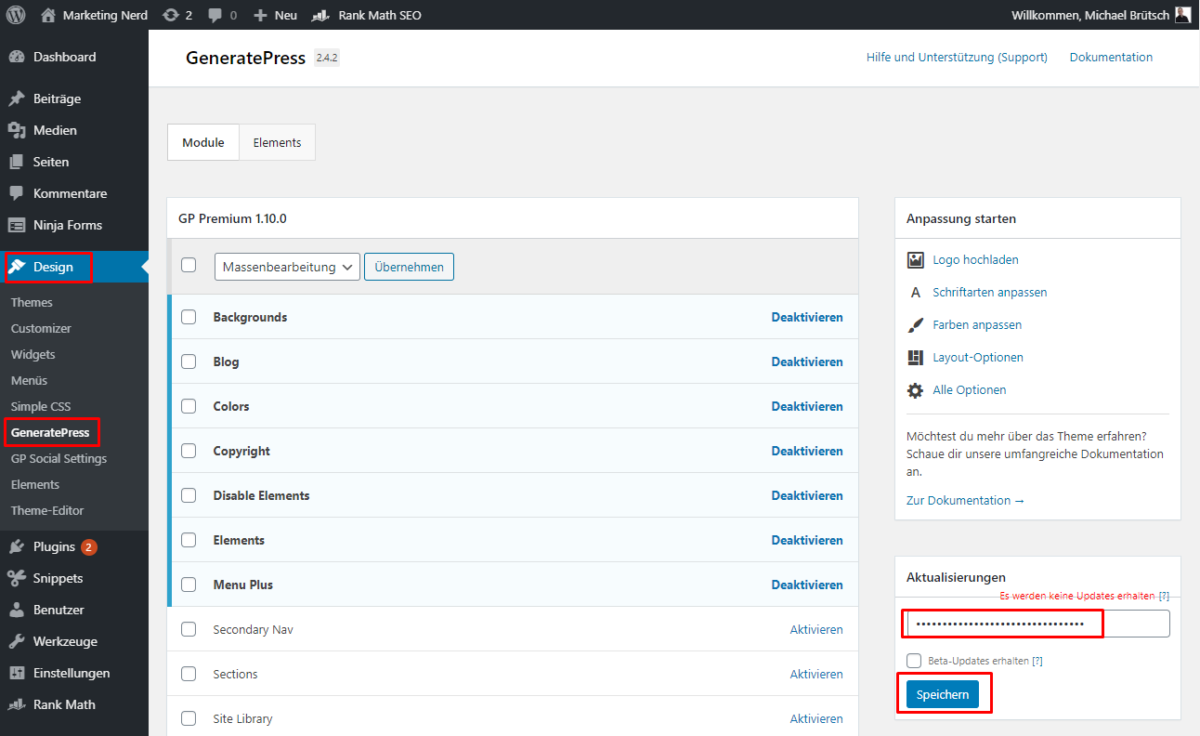The image size is (1200, 736).
Task: Click the user avatar of Michael Brütsch
Action: click(x=1182, y=15)
